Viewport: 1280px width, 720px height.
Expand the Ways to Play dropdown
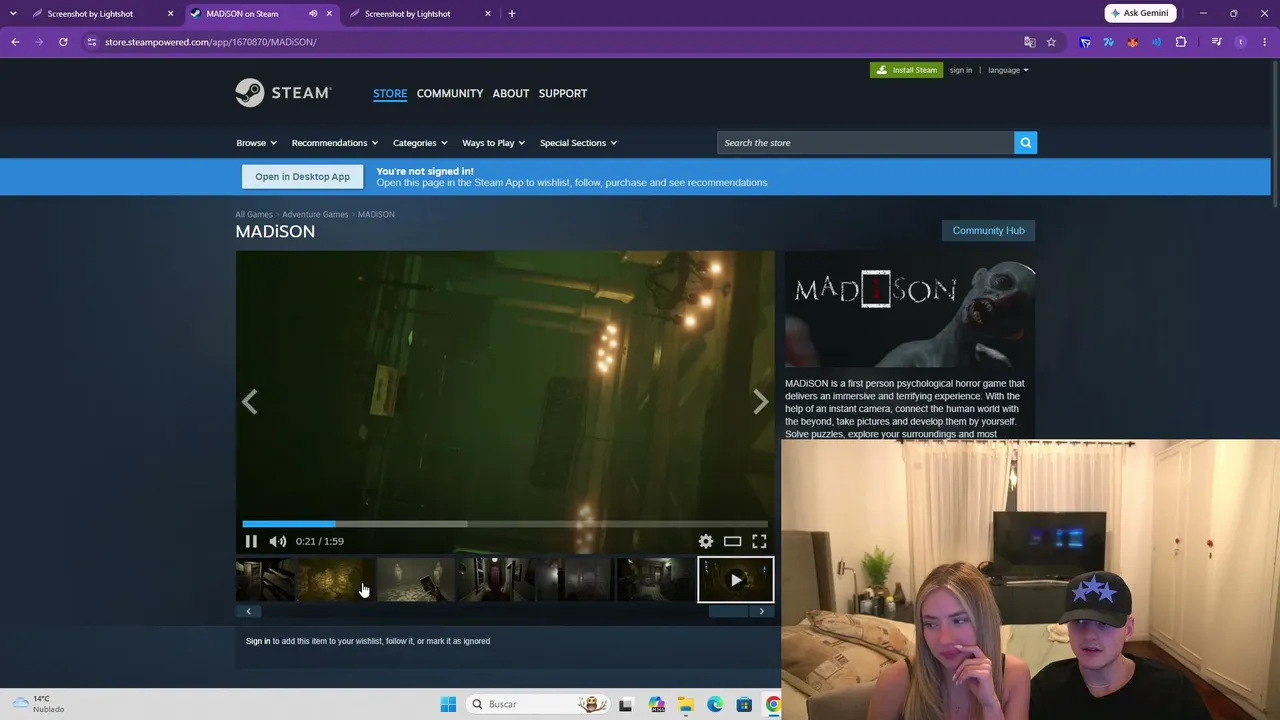click(493, 143)
